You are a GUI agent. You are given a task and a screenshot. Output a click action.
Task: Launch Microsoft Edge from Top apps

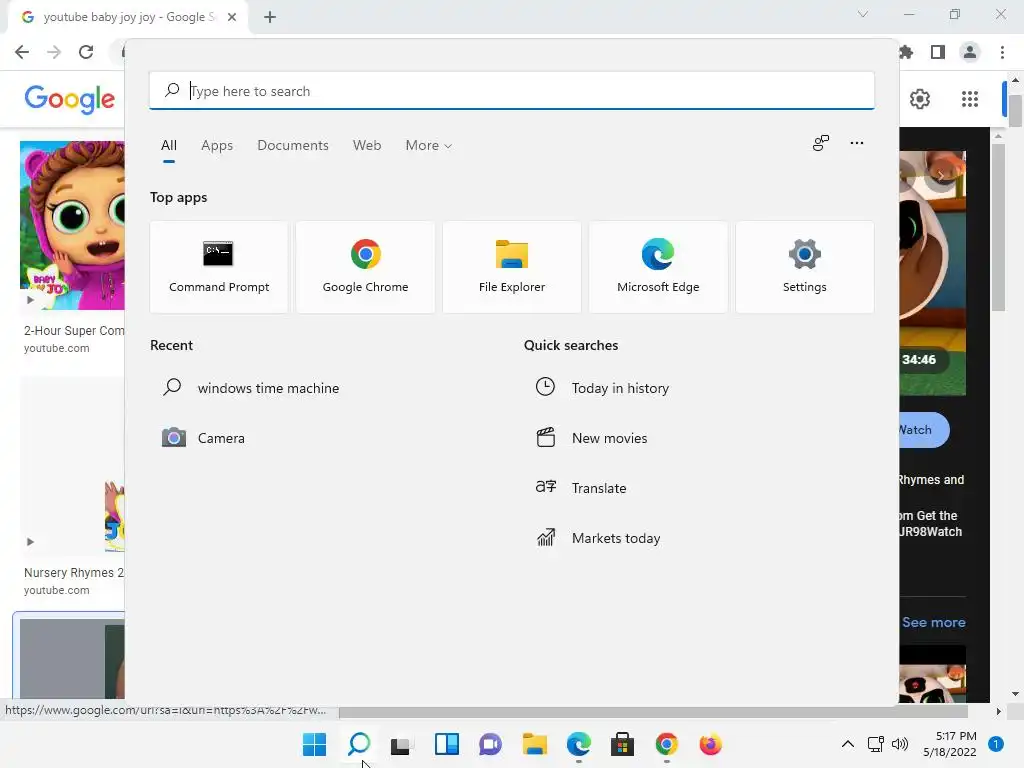point(658,266)
